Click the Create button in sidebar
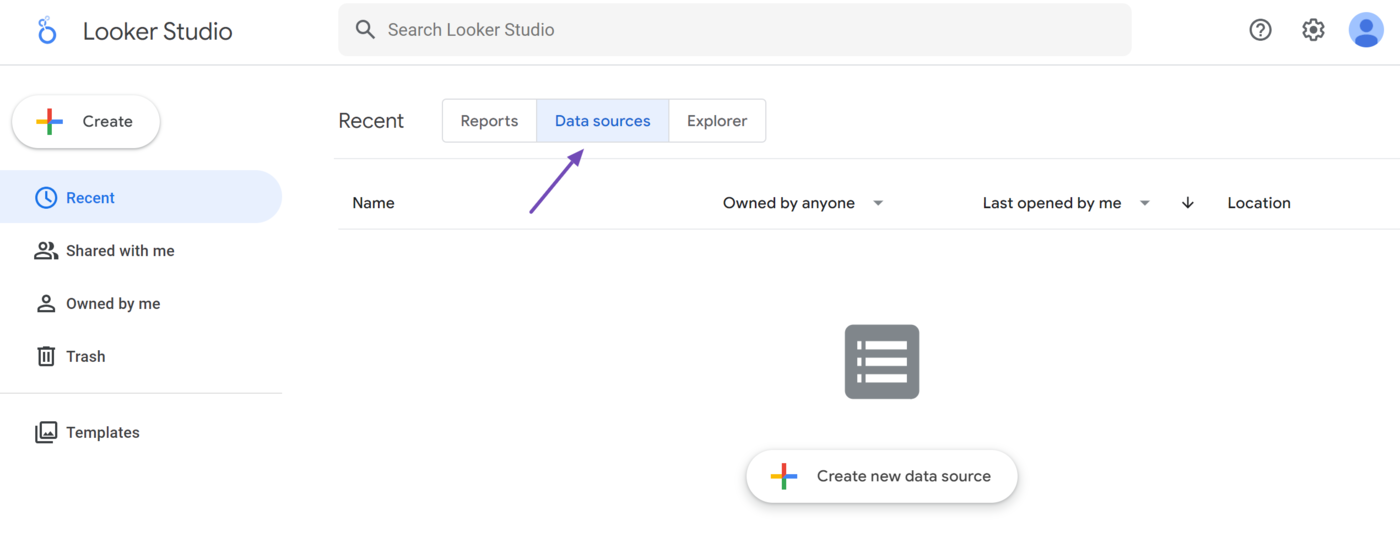 pos(86,122)
